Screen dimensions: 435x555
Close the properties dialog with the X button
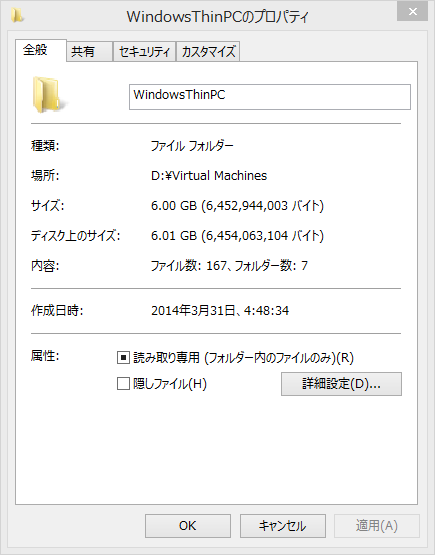pyautogui.click(x=412, y=12)
